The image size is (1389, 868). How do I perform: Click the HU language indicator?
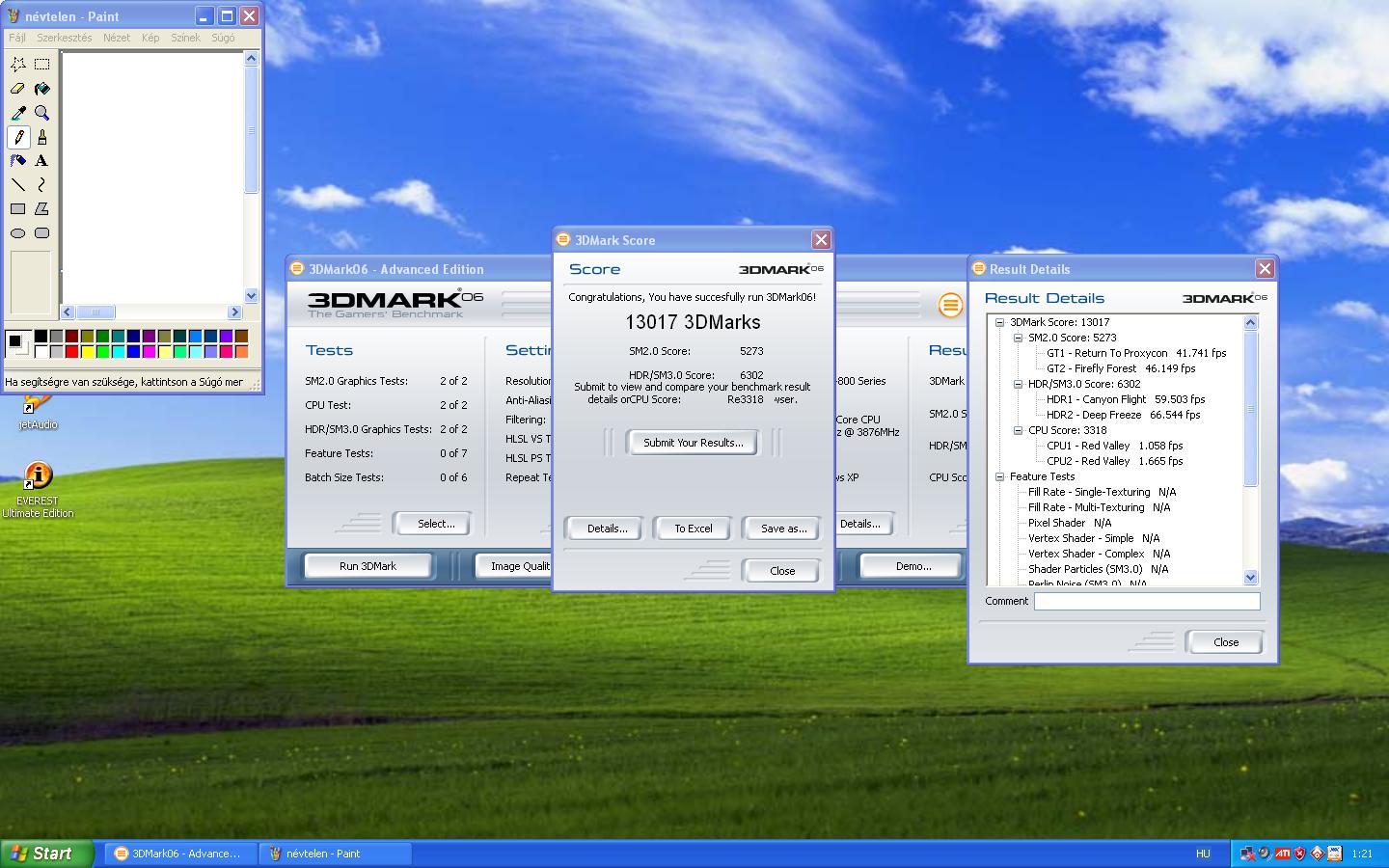1203,854
